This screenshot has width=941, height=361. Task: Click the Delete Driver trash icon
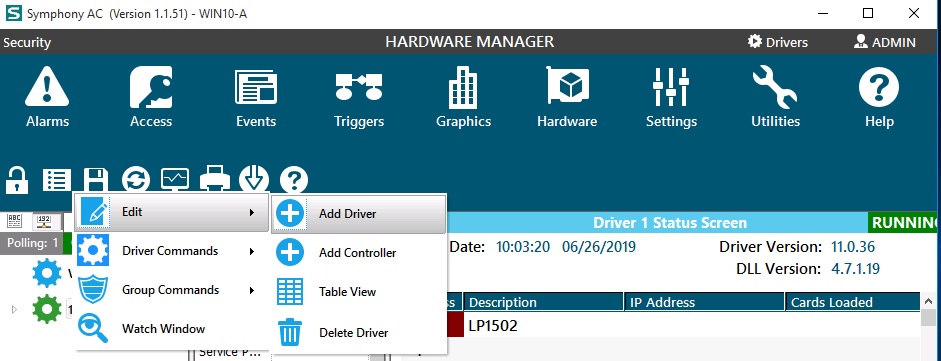pos(290,332)
